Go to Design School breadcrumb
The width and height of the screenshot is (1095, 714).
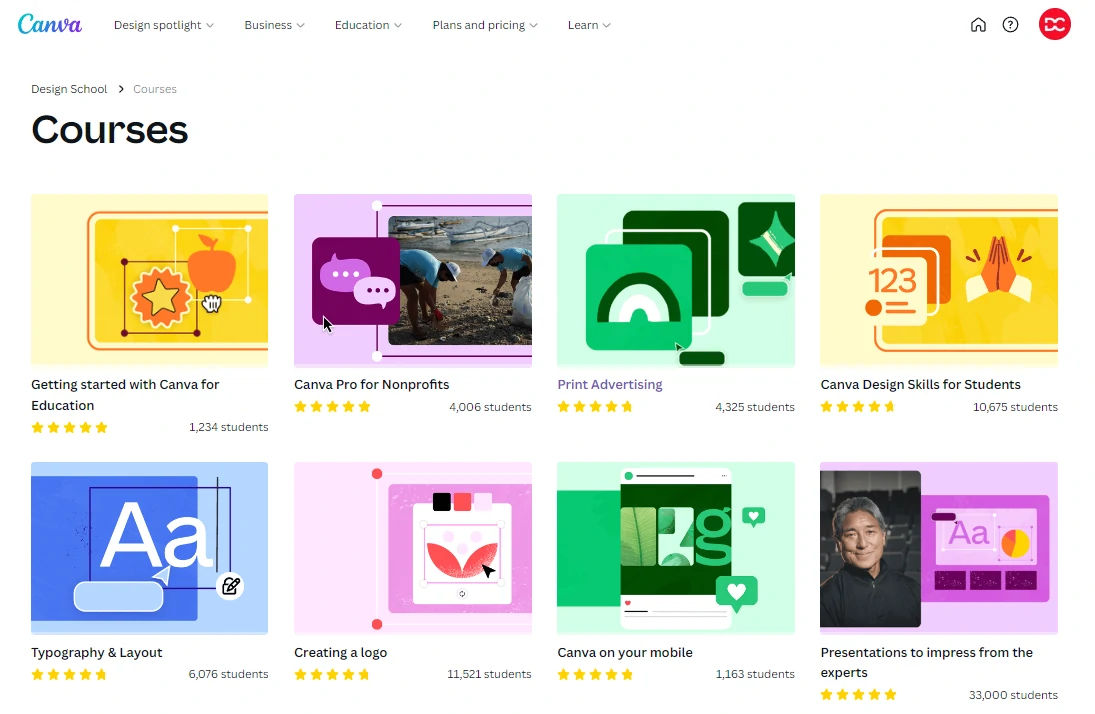(x=69, y=89)
